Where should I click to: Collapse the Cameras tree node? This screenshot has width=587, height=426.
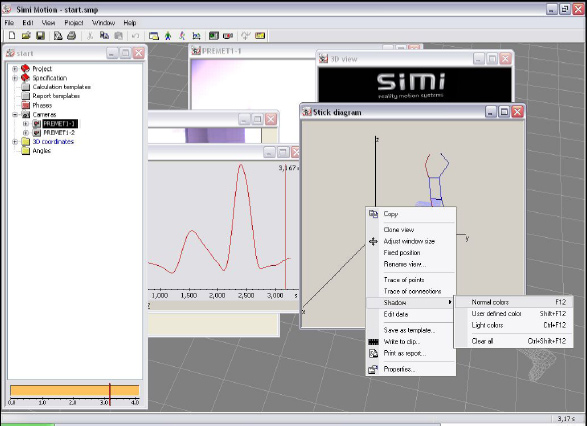click(x=15, y=115)
